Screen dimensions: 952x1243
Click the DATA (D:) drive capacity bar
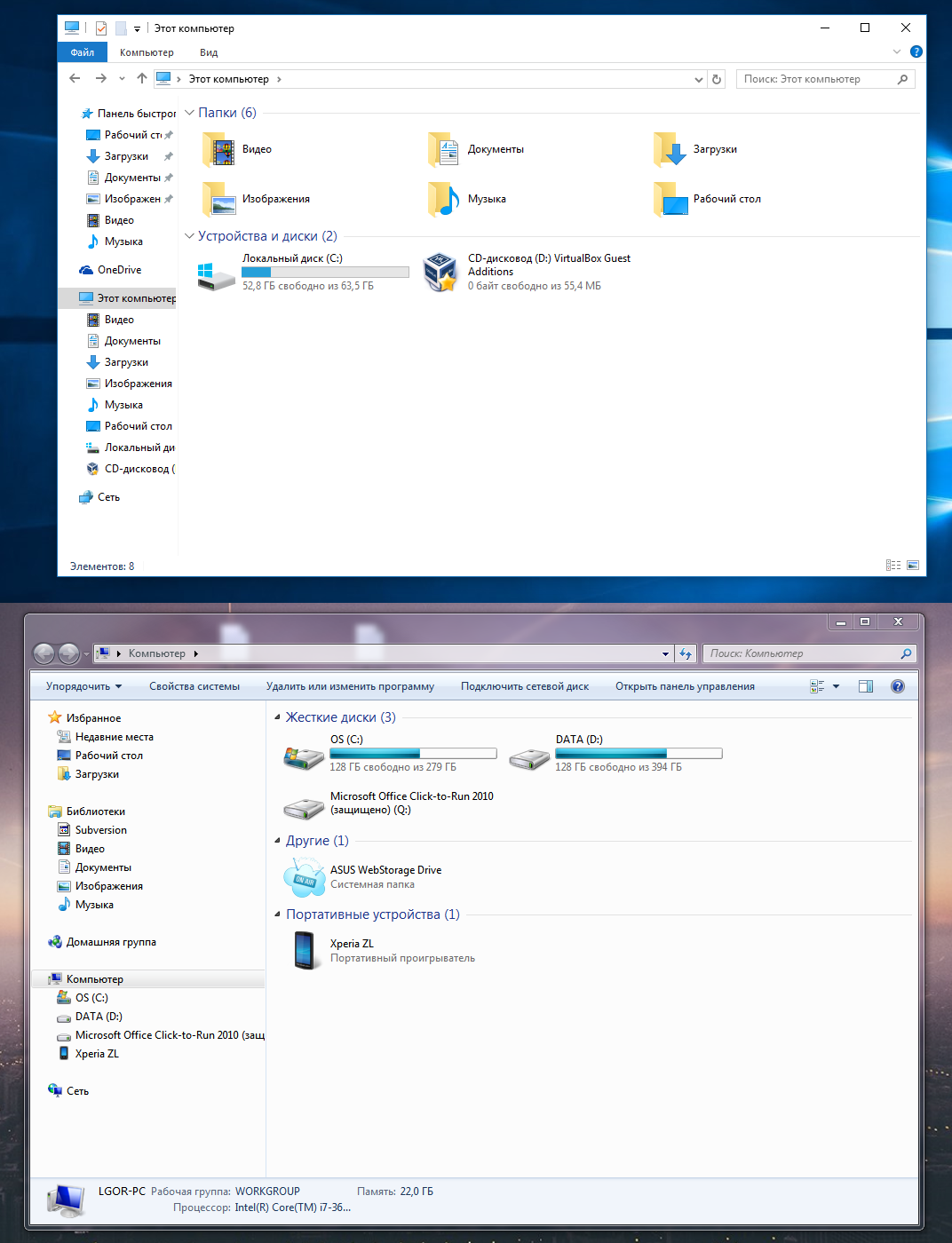pyautogui.click(x=639, y=754)
